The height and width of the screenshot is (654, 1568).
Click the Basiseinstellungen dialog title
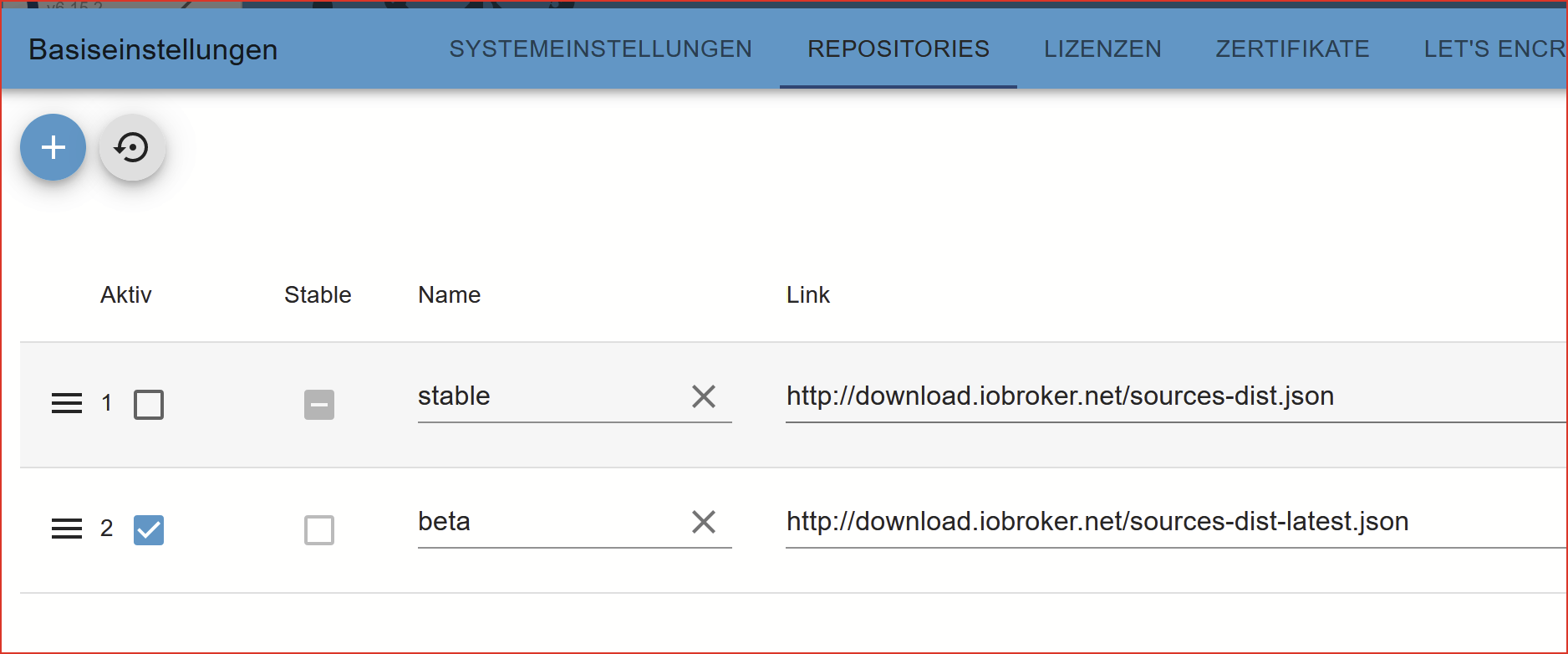[x=153, y=50]
